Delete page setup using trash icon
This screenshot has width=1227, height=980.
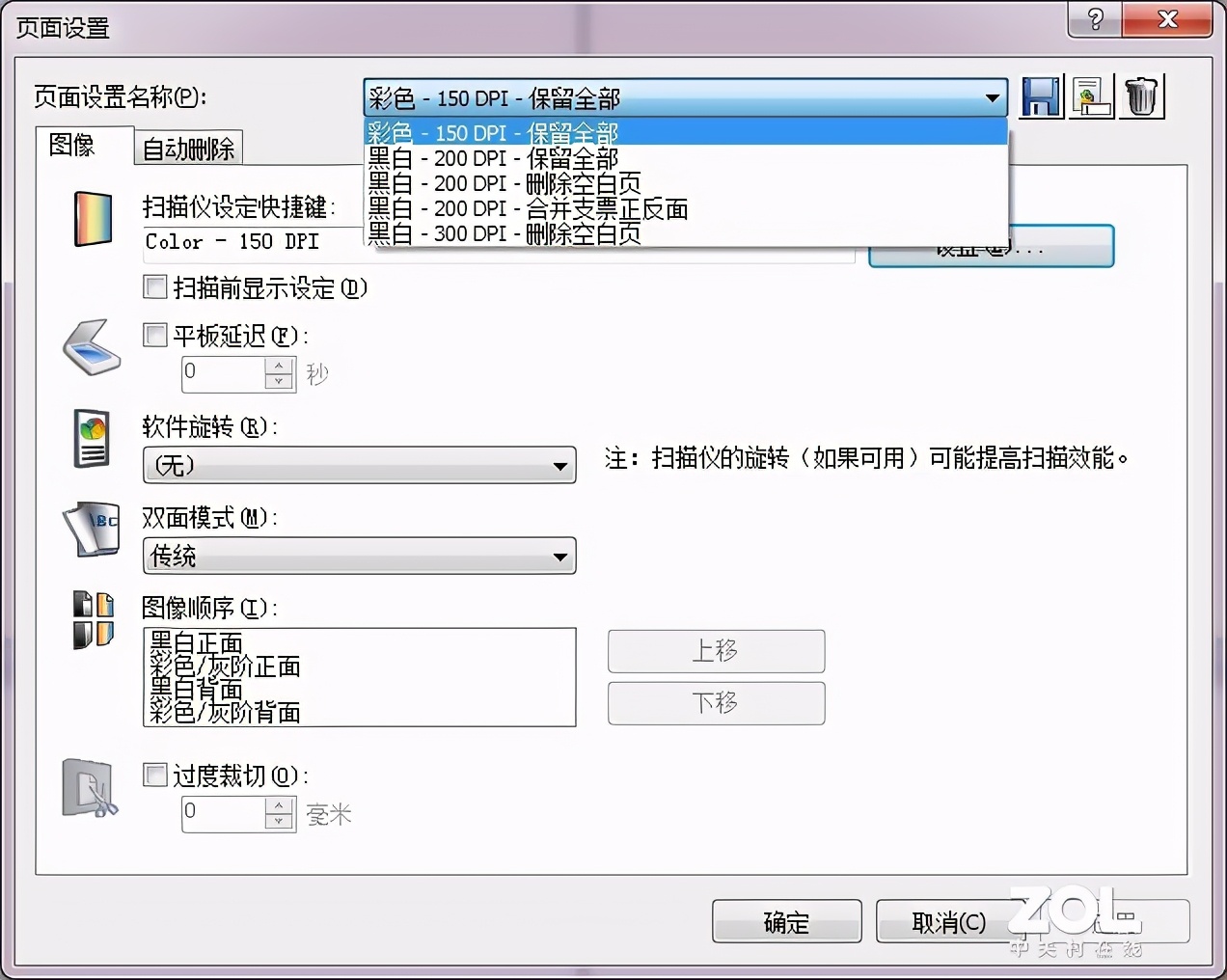1142,95
